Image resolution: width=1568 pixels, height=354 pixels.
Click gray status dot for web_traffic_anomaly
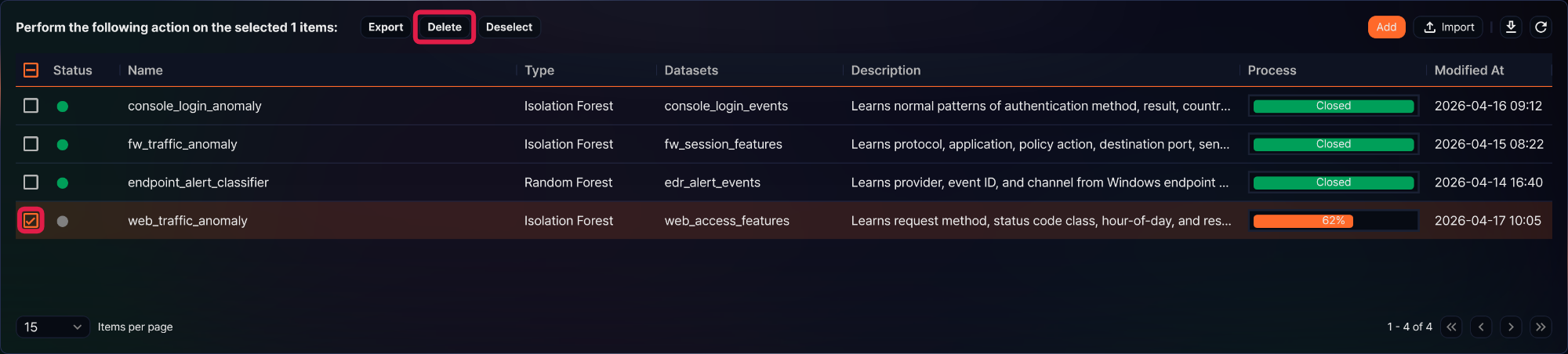point(63,222)
